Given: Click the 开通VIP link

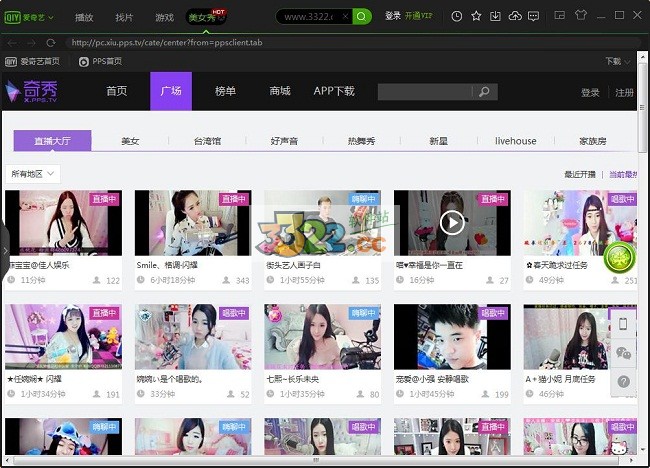Looking at the screenshot, I should pyautogui.click(x=420, y=16).
